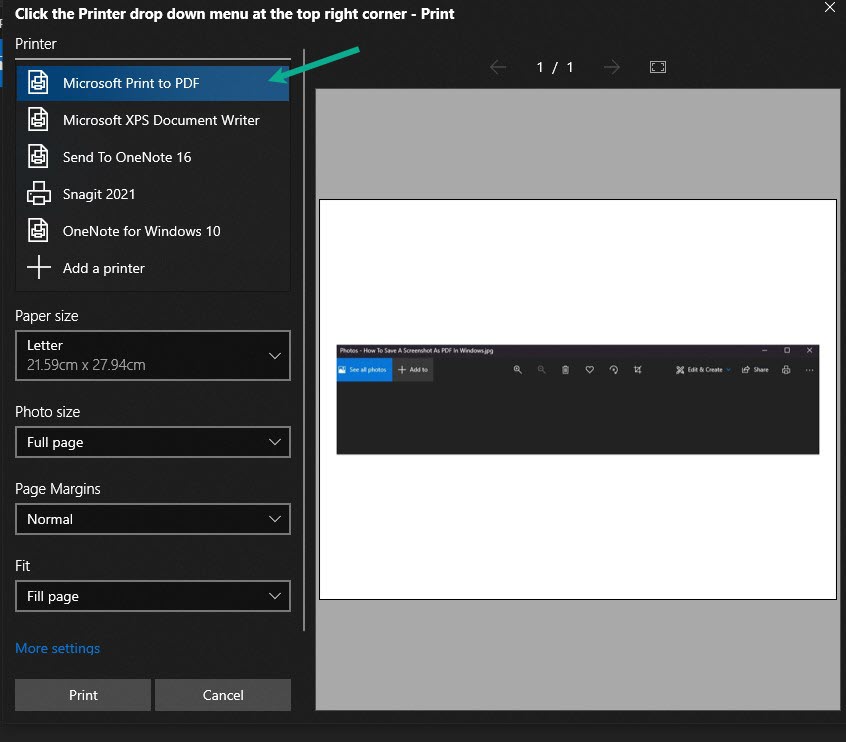Click the 1 / 1 page indicator
This screenshot has height=742, width=846.
pos(554,67)
